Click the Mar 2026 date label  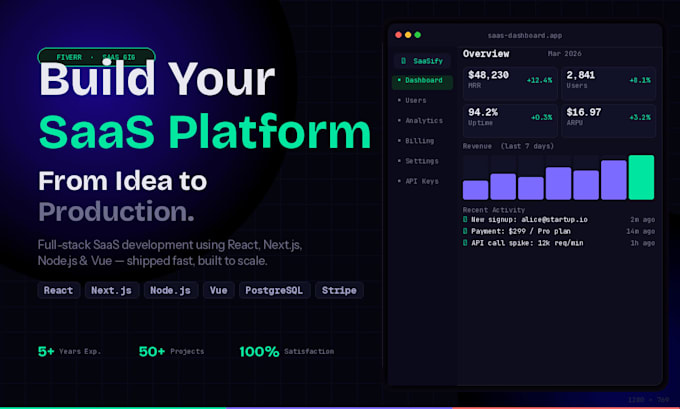tap(564, 54)
